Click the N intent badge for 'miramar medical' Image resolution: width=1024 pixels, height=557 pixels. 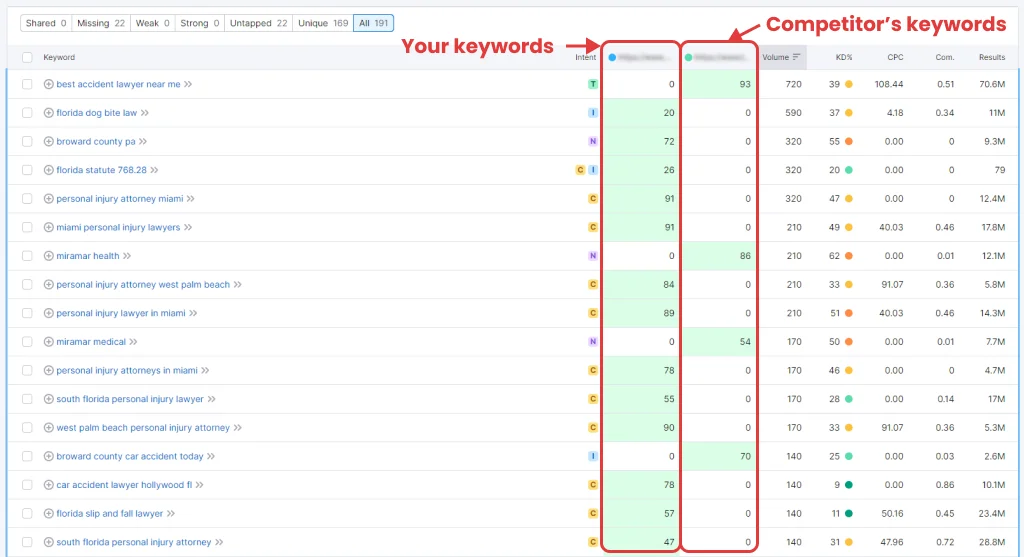[592, 342]
